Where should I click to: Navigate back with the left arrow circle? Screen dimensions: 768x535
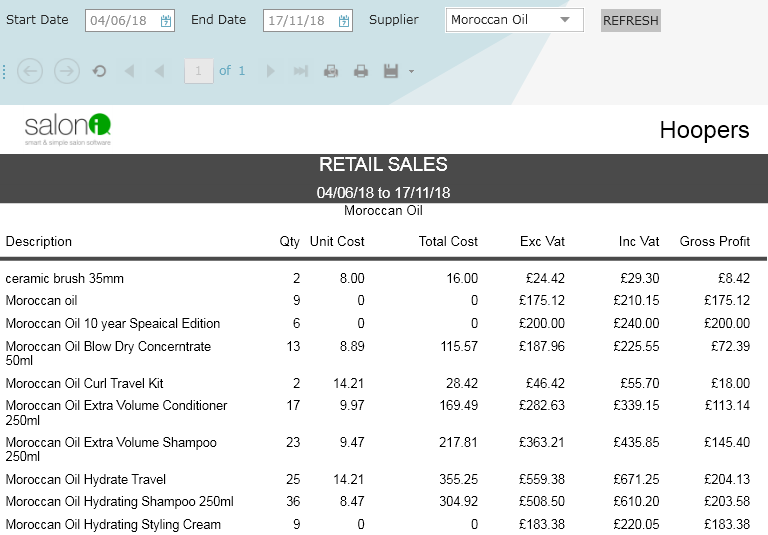(30, 71)
